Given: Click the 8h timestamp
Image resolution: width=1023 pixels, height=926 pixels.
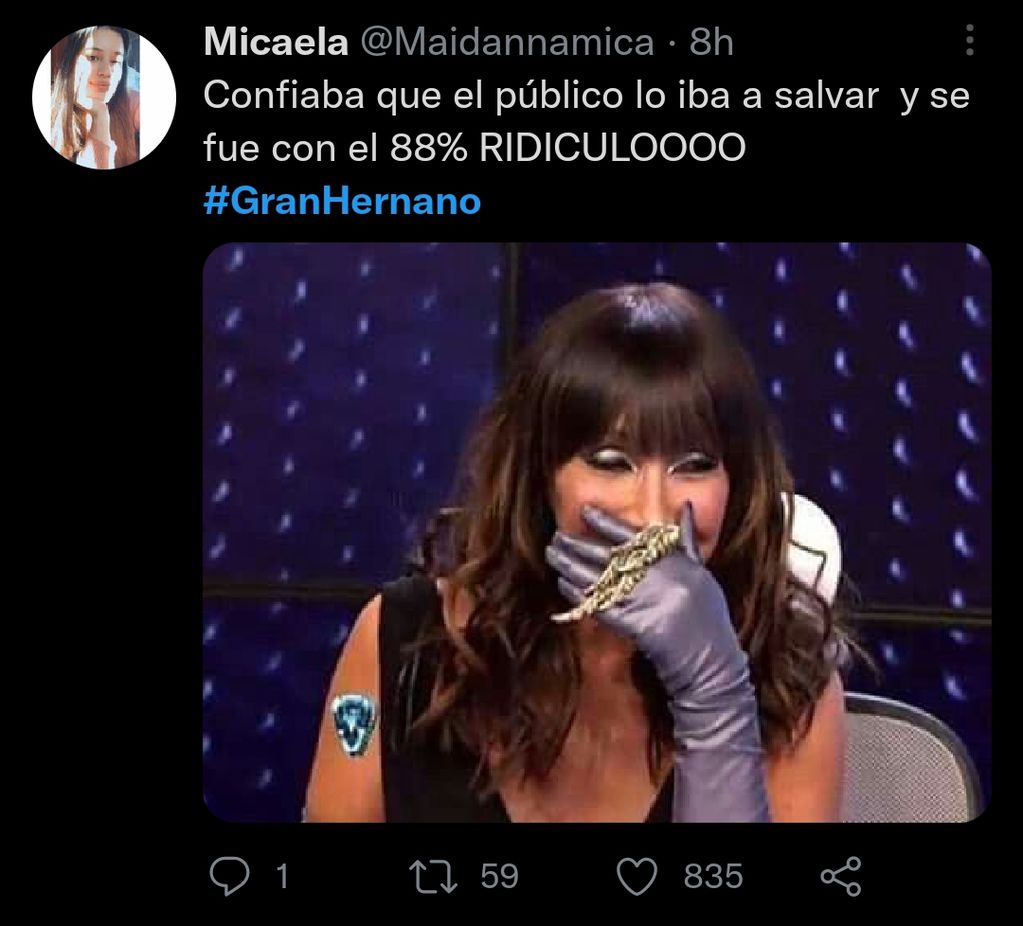Looking at the screenshot, I should (711, 42).
